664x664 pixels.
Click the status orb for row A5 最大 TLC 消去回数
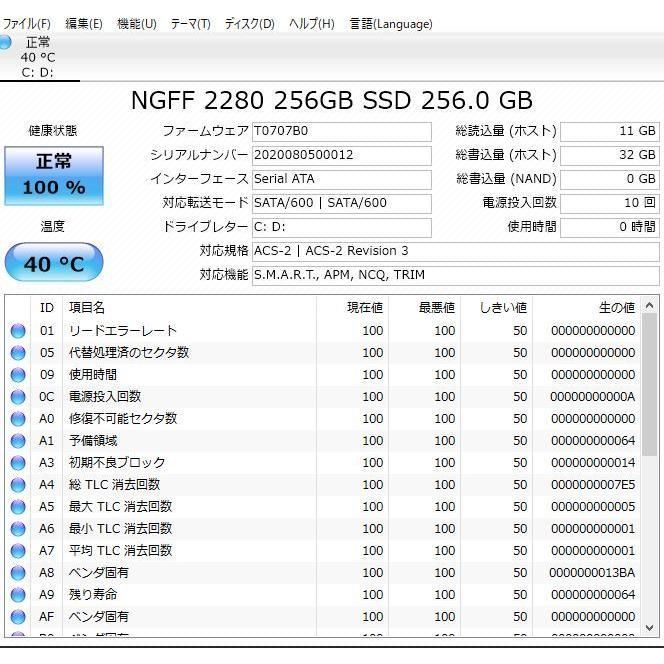(18, 507)
